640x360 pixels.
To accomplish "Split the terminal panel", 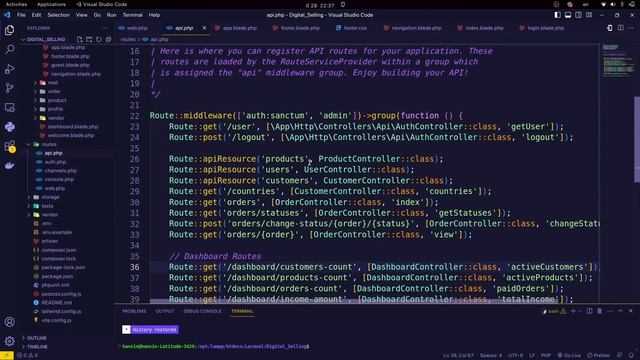I will pos(589,311).
